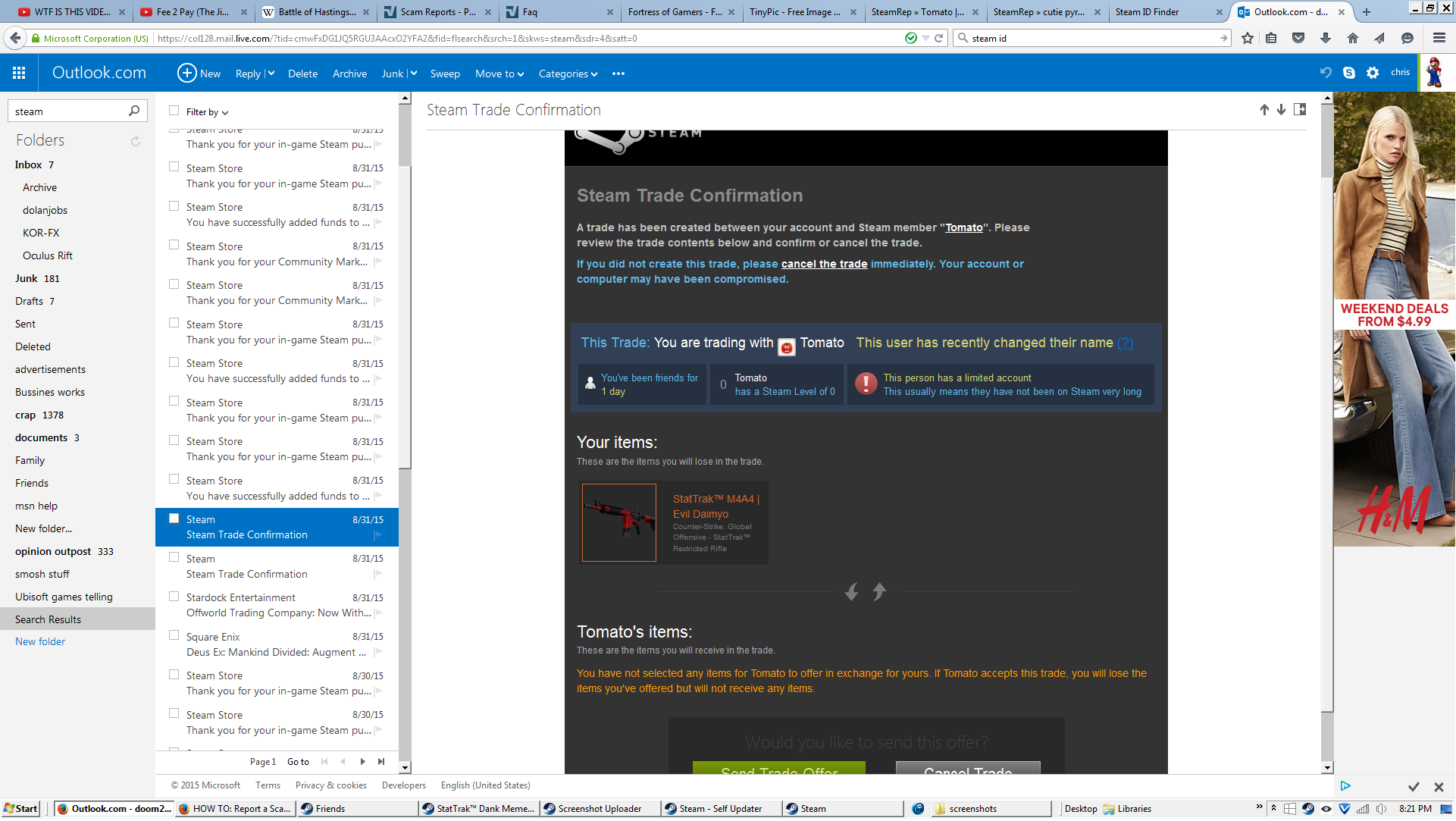Go to the previous message with the up arrow
Image resolution: width=1456 pixels, height=821 pixels.
(x=1264, y=110)
